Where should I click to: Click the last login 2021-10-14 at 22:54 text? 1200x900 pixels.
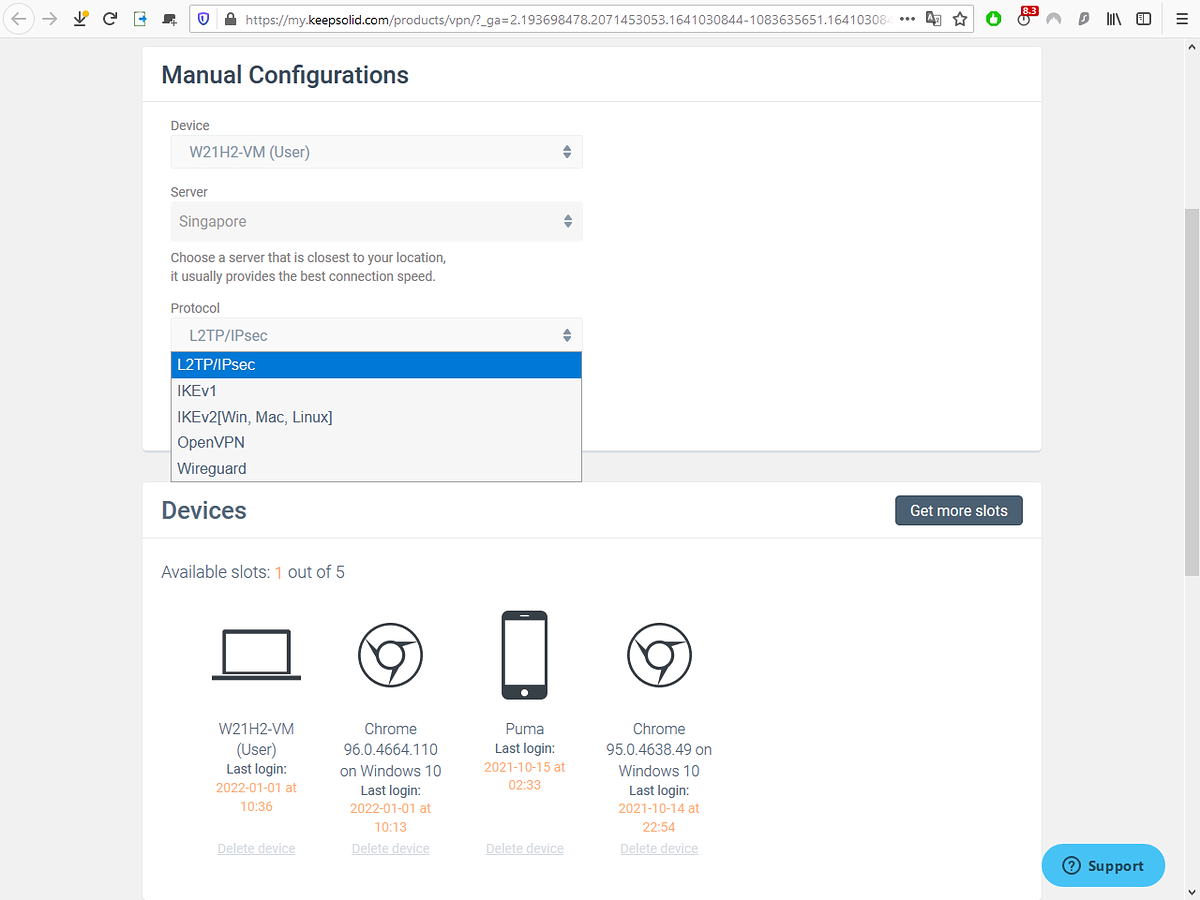(x=659, y=817)
